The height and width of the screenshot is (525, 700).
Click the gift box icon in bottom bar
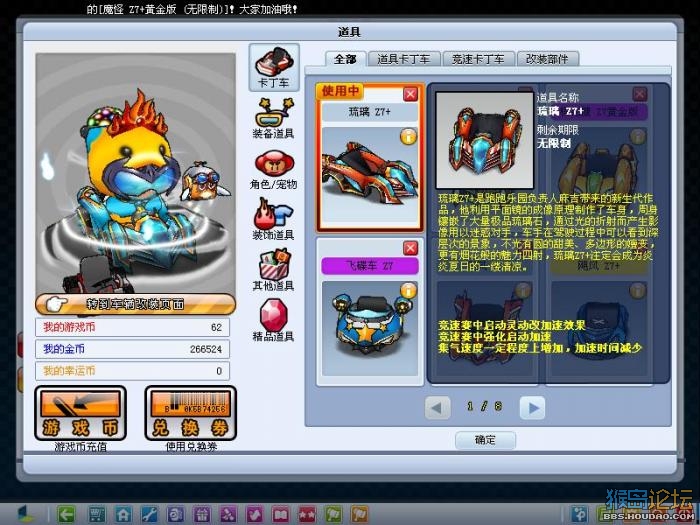click(x=202, y=515)
